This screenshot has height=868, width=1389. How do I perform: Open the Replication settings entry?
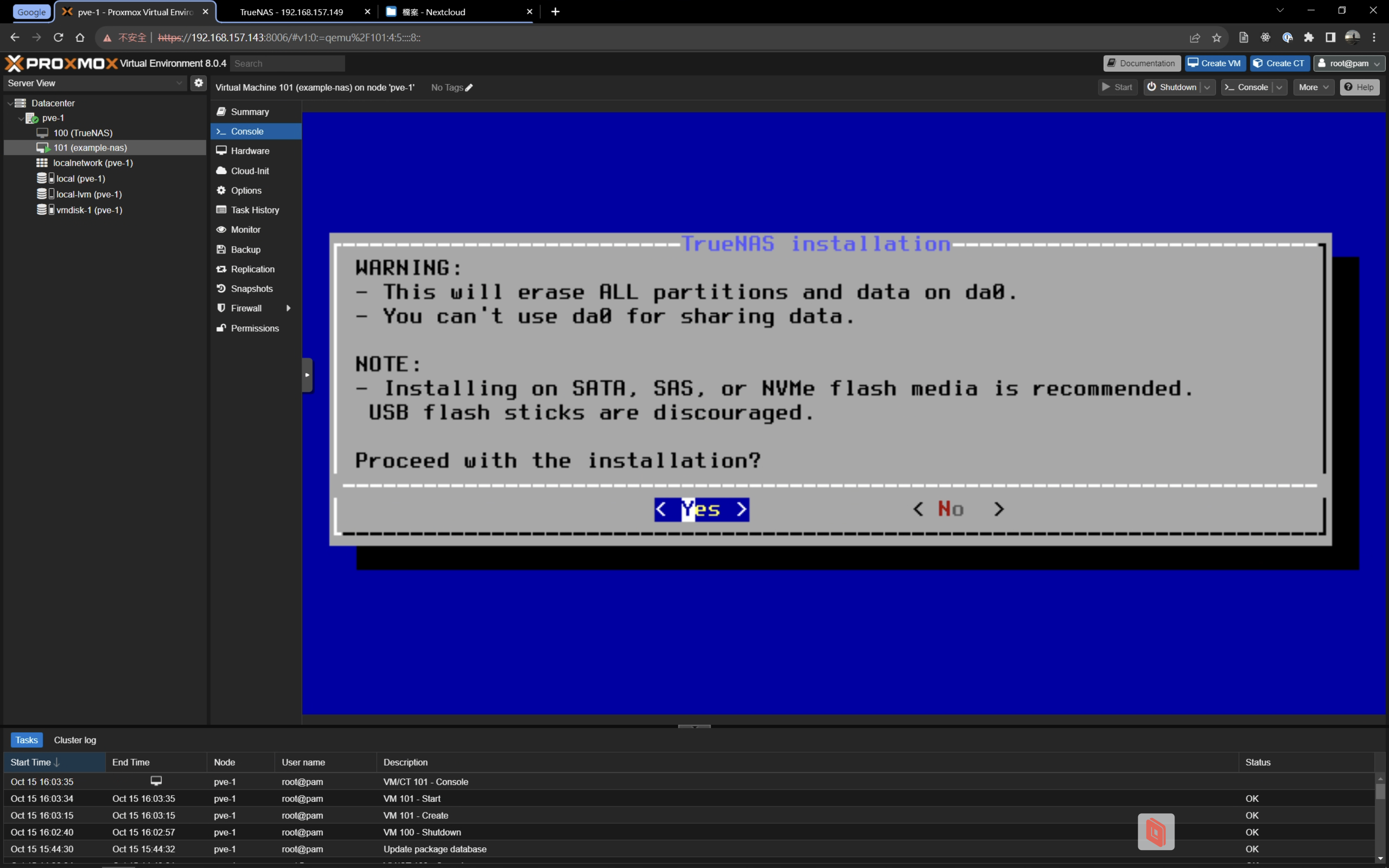click(x=252, y=269)
